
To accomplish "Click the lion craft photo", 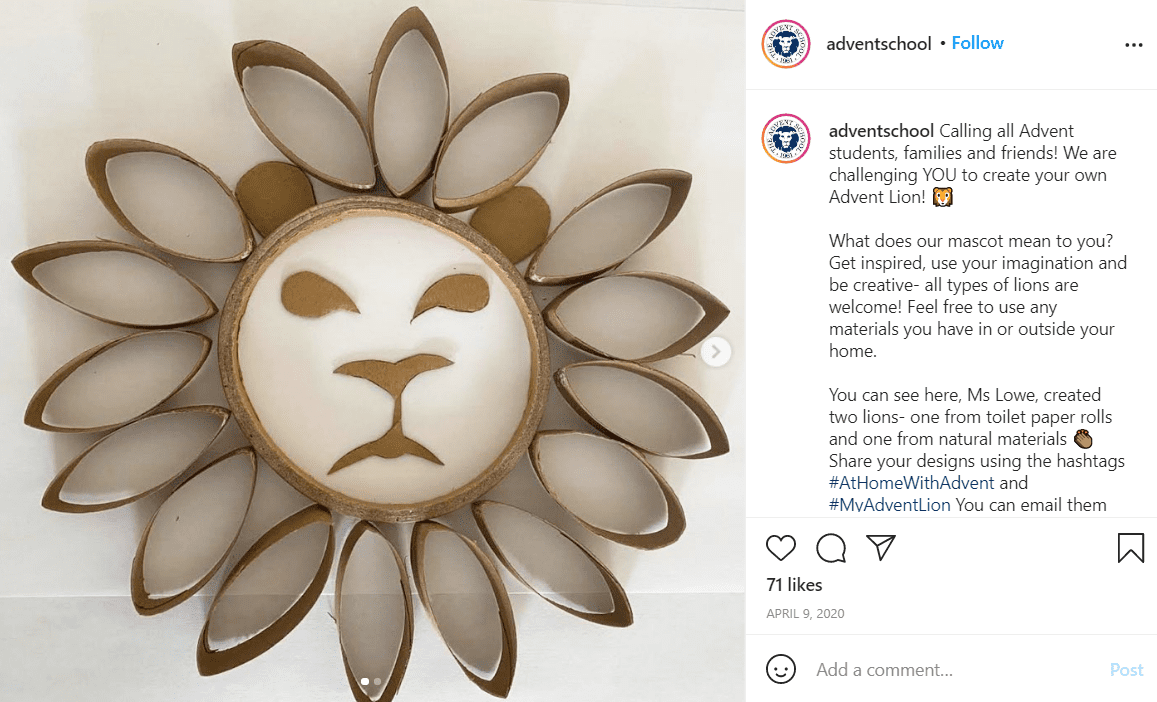I will [373, 351].
